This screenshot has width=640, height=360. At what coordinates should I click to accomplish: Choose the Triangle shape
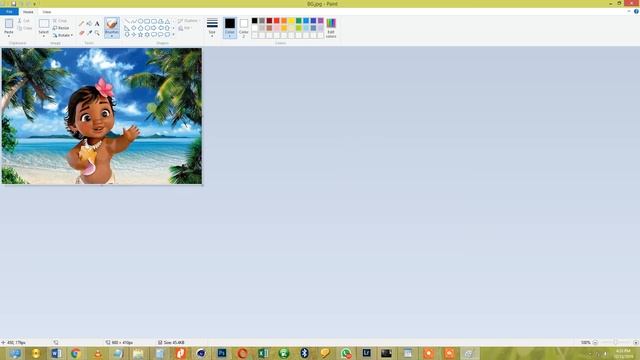tap(167, 21)
